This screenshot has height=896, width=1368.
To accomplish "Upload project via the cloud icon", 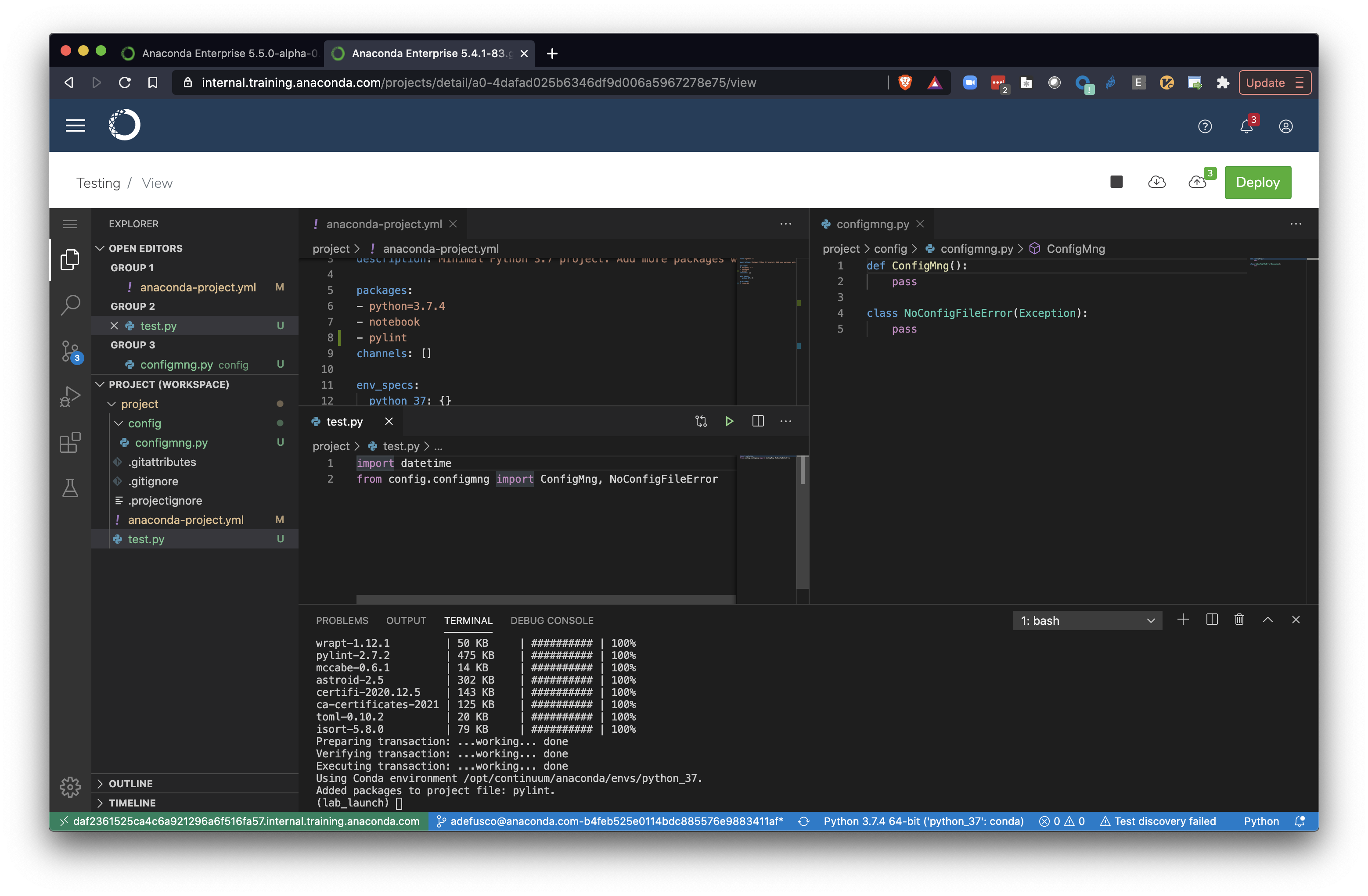I will [1199, 182].
